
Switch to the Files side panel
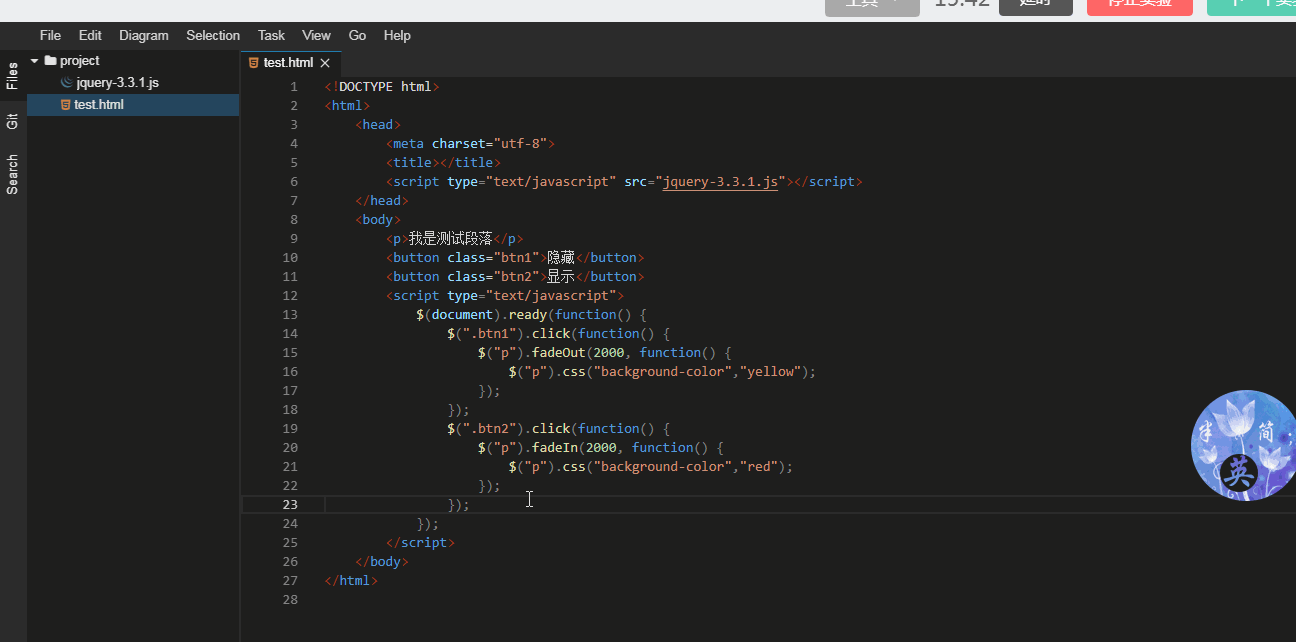pos(12,76)
